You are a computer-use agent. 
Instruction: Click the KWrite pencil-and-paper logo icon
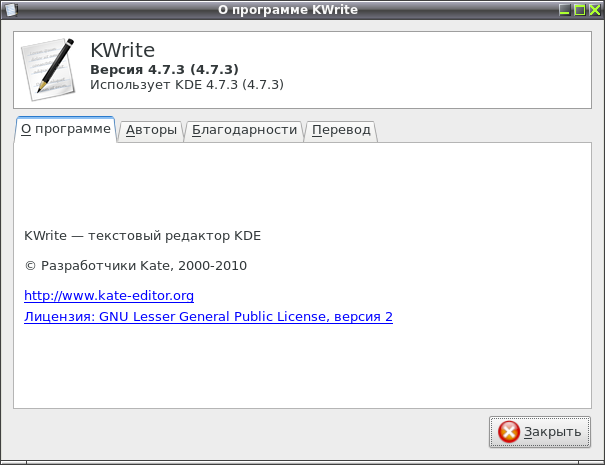pyautogui.click(x=48, y=69)
